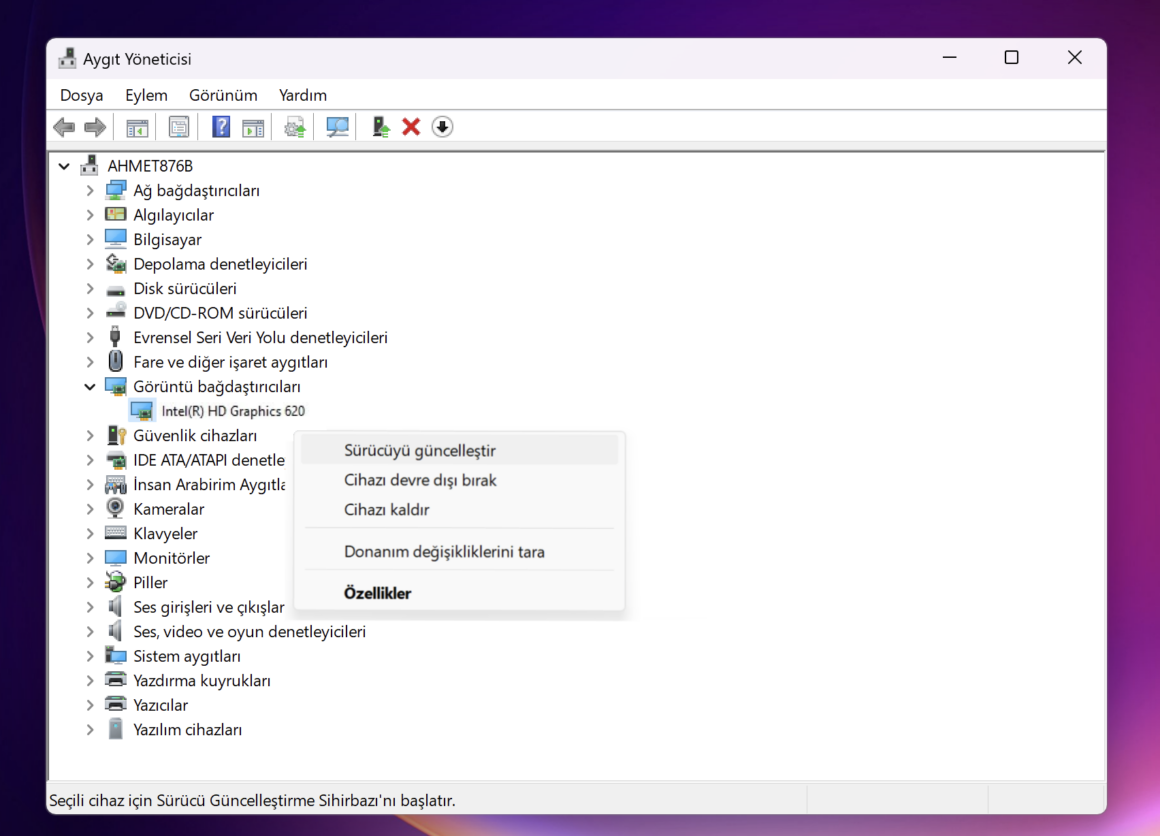The image size is (1160, 836).
Task: Open the Dosya menu
Action: click(x=81, y=95)
